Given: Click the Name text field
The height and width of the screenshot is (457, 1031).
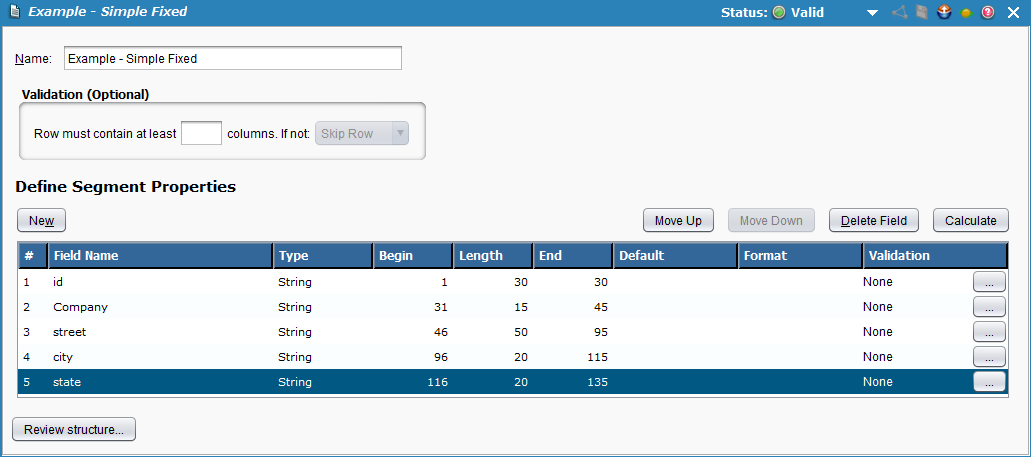Looking at the screenshot, I should tap(232, 59).
